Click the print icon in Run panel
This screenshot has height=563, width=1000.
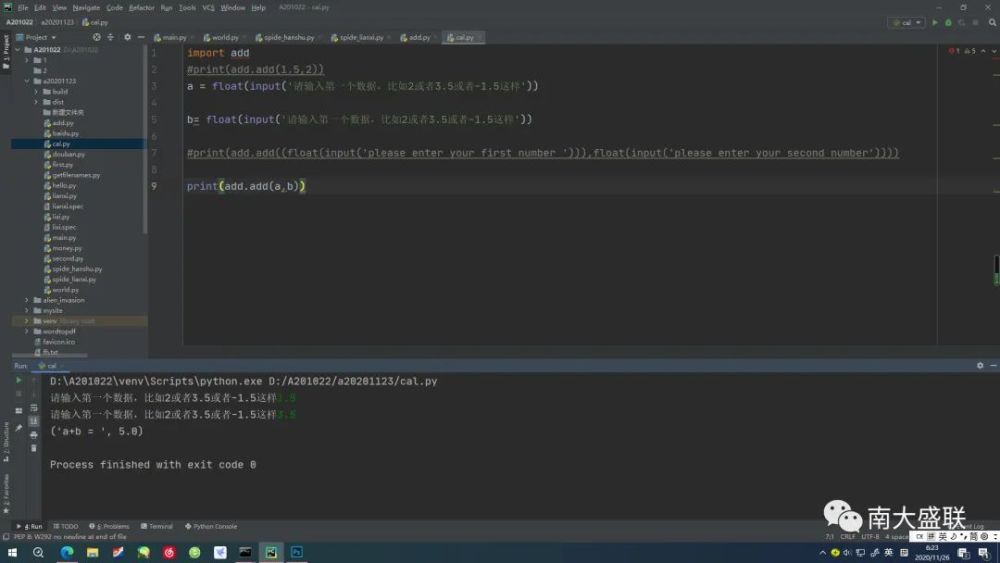(x=34, y=435)
